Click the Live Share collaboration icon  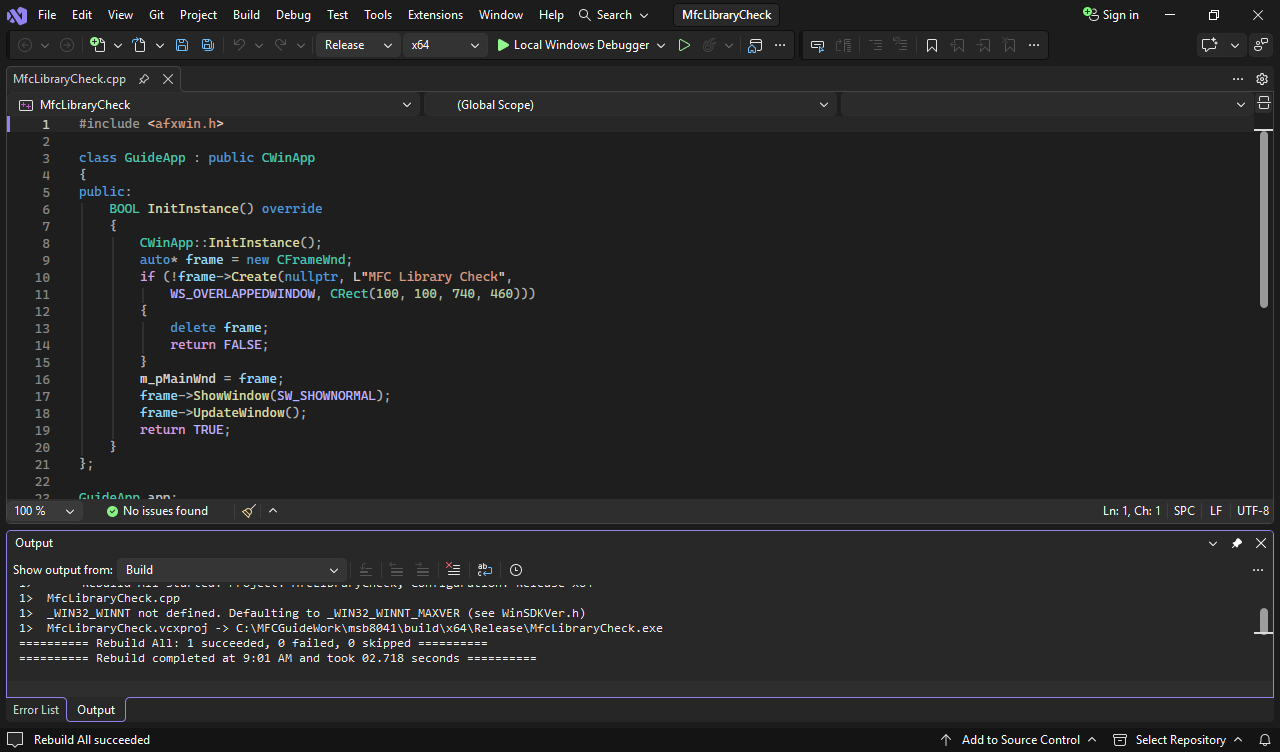pyautogui.click(x=1261, y=45)
